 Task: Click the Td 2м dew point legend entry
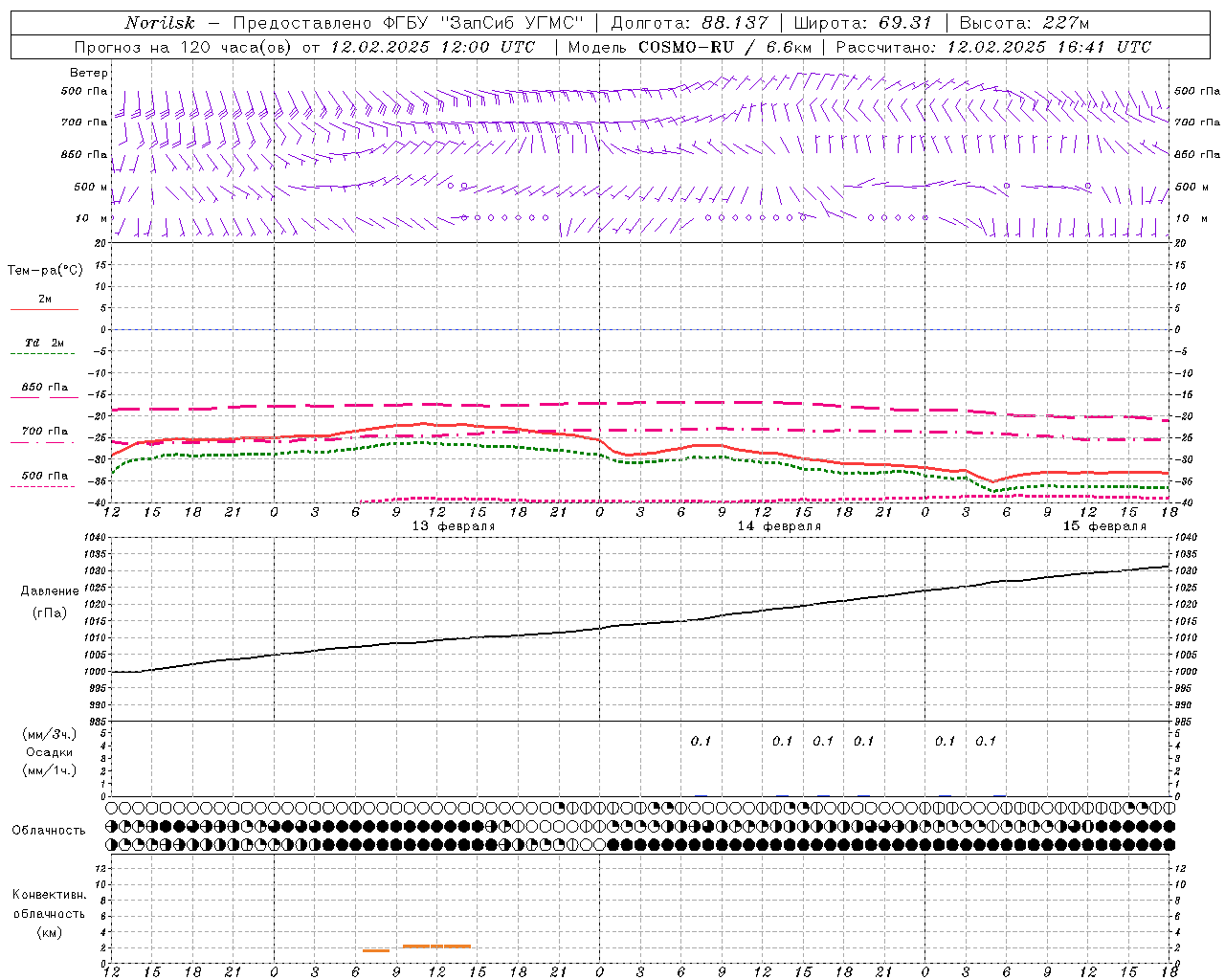[45, 343]
